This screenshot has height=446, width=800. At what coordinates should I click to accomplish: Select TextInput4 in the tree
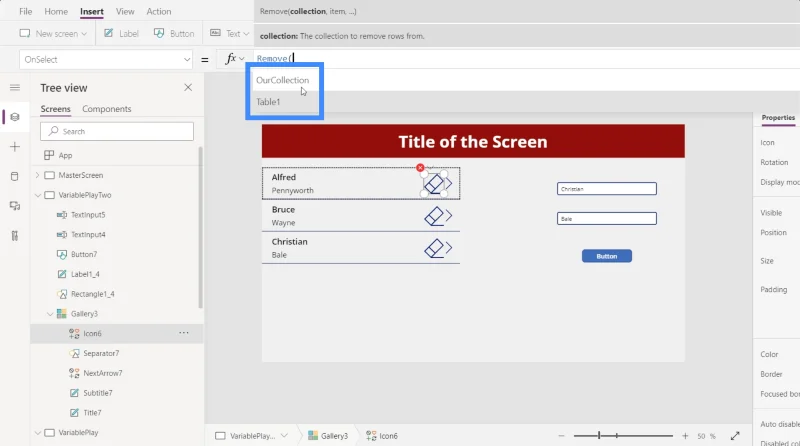(88, 235)
